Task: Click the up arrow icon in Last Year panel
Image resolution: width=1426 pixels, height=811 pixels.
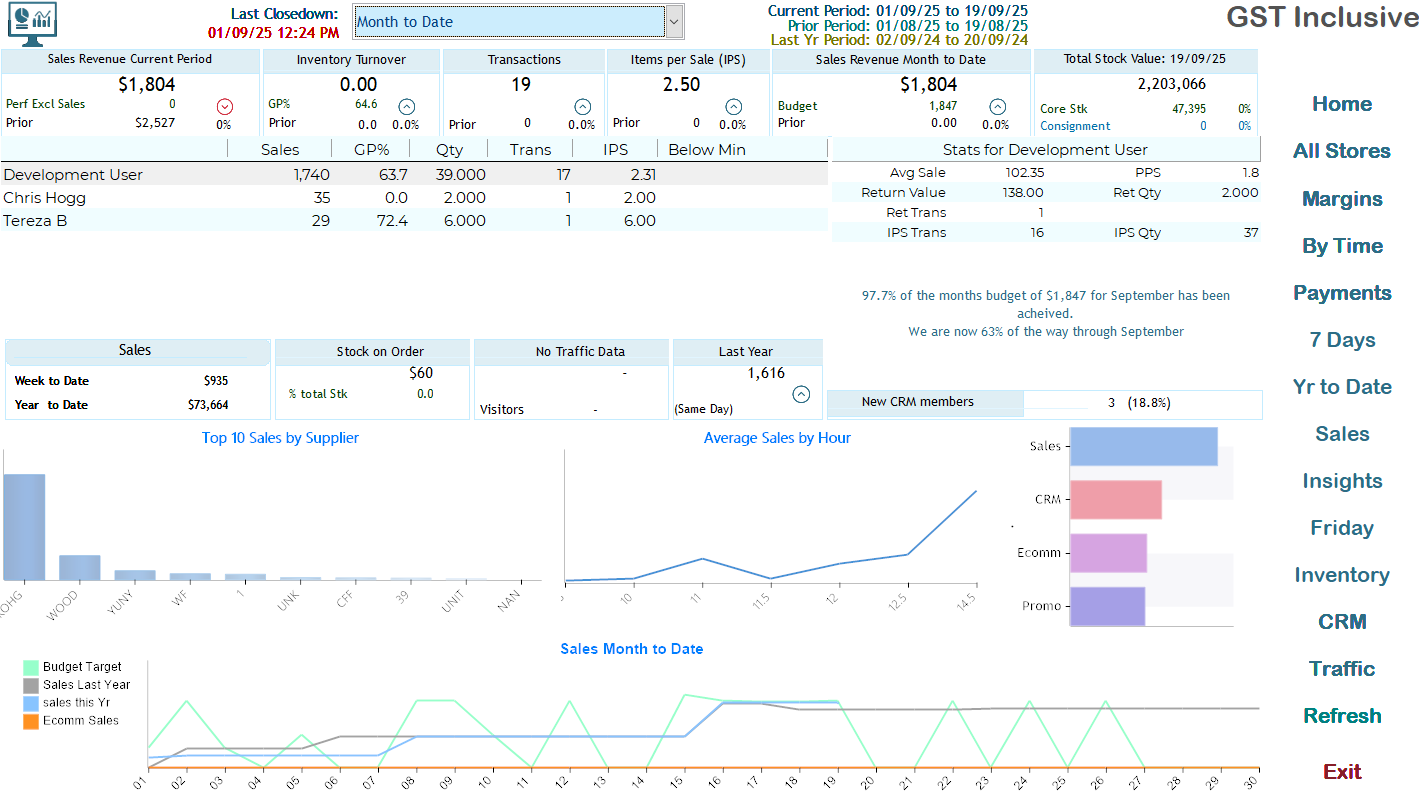Action: [800, 394]
